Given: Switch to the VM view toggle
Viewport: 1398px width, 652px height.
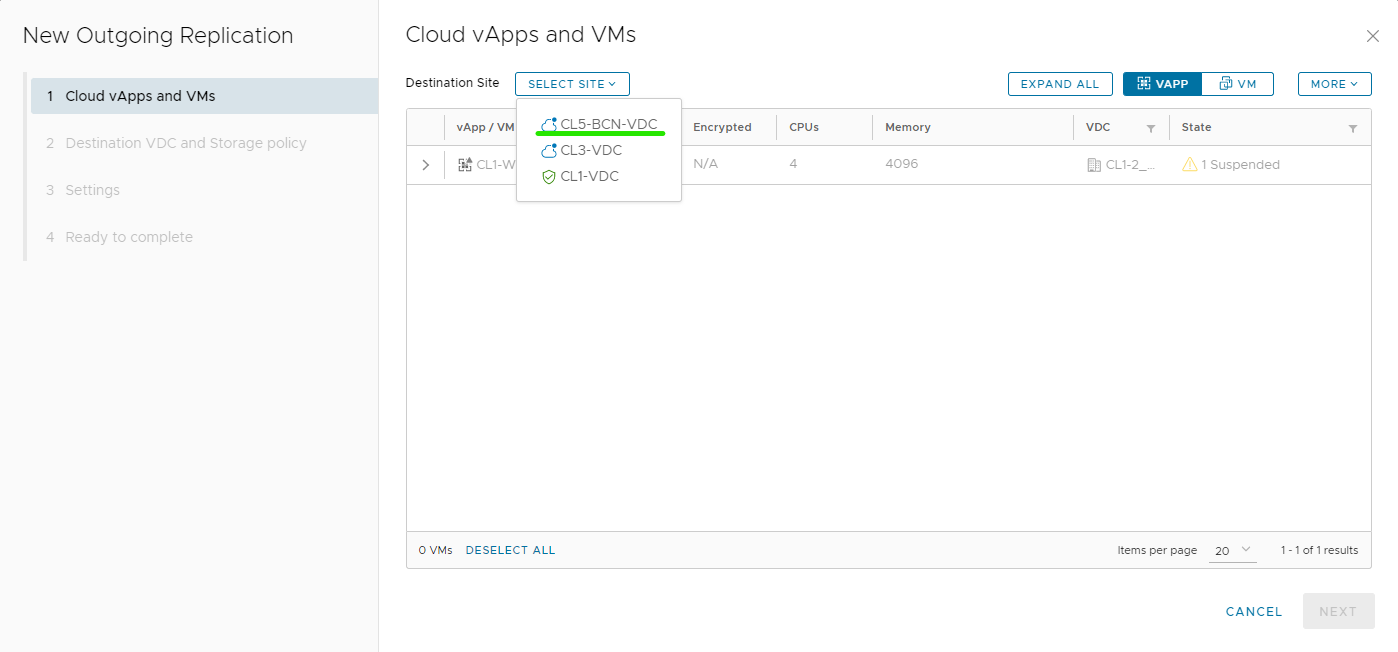Looking at the screenshot, I should pos(1238,84).
